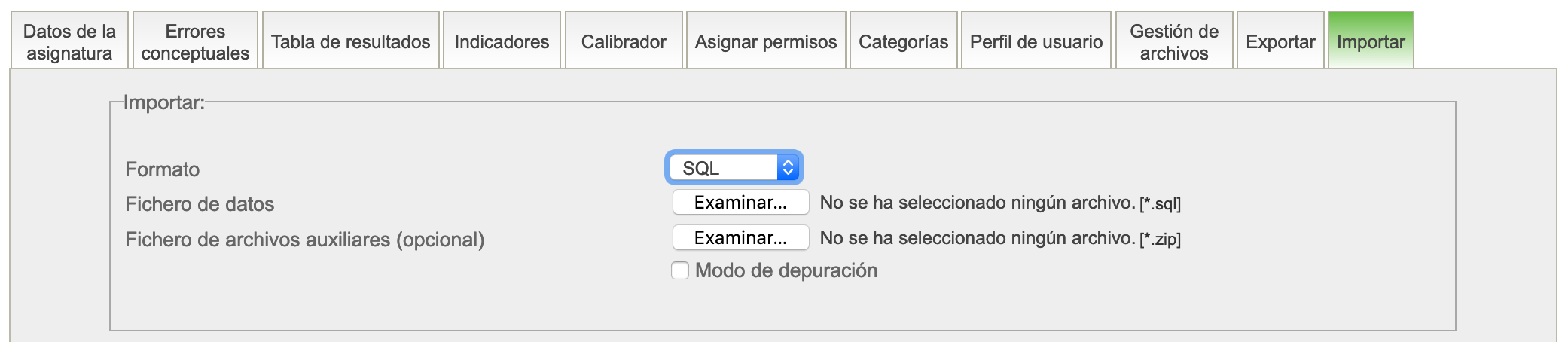Switch to Errores conceptuales tab
Viewport: 1568px width, 342px height.
tap(195, 41)
